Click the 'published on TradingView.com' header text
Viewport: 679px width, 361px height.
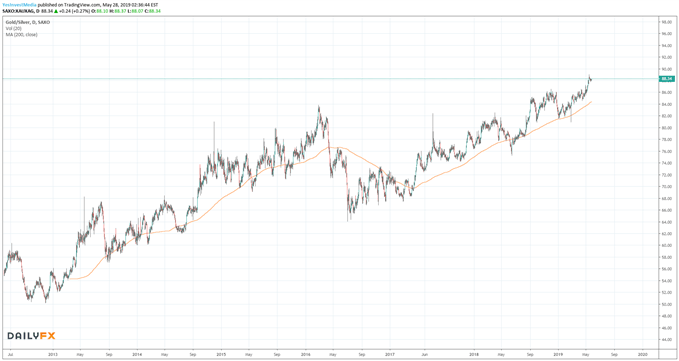(x=69, y=5)
